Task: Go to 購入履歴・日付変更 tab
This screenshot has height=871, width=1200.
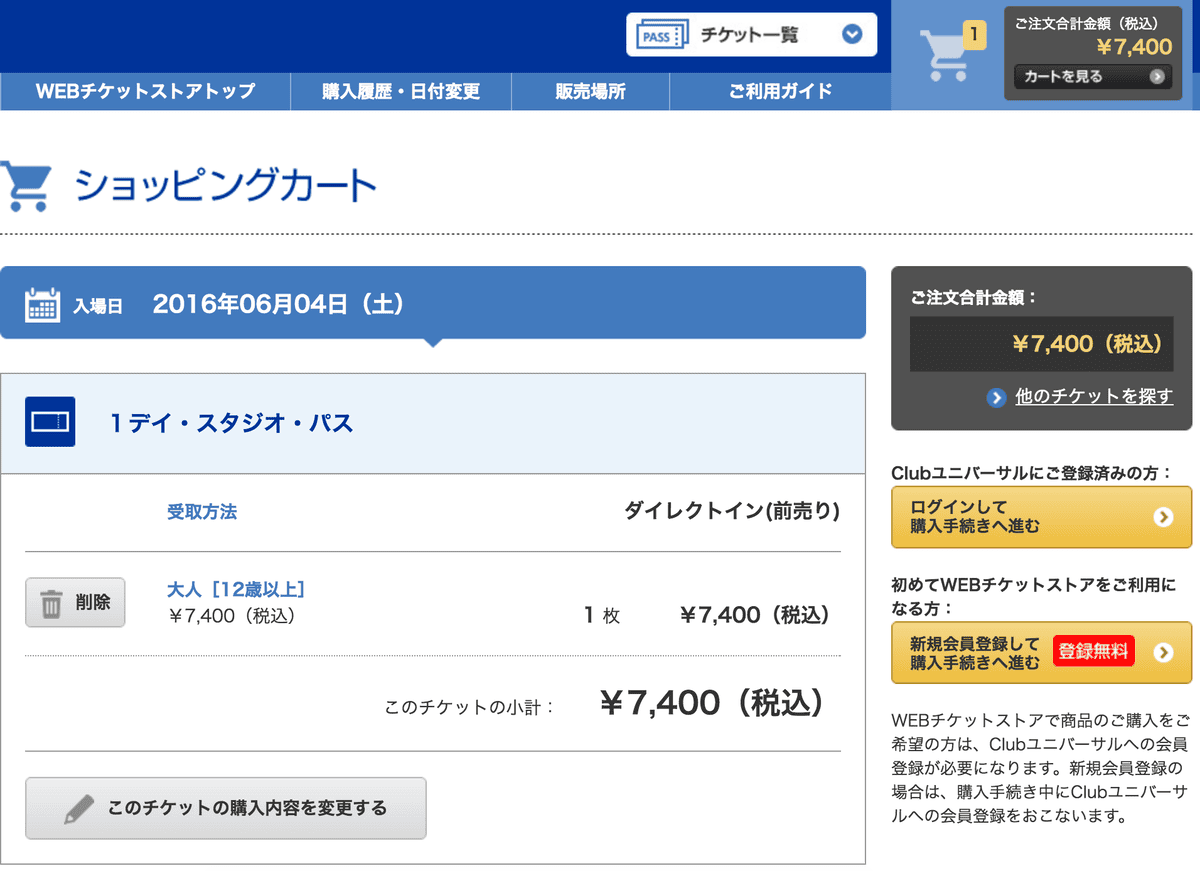Action: pyautogui.click(x=401, y=91)
